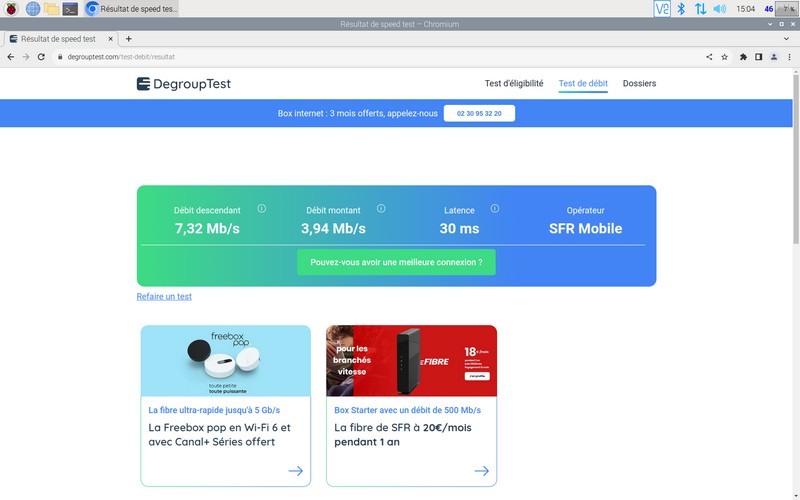Click Pouvez-vous avoir une meilleure connexion button

(x=396, y=262)
